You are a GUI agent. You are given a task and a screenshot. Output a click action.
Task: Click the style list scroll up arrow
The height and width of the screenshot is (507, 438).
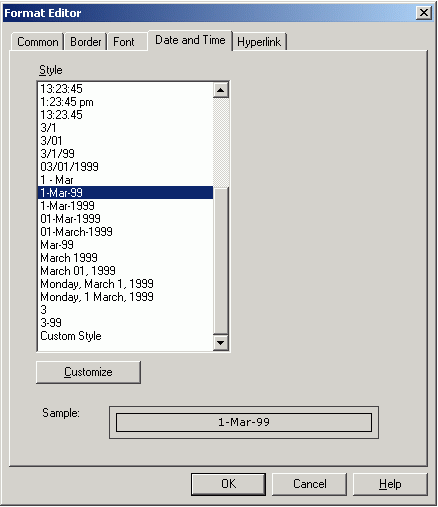221,90
